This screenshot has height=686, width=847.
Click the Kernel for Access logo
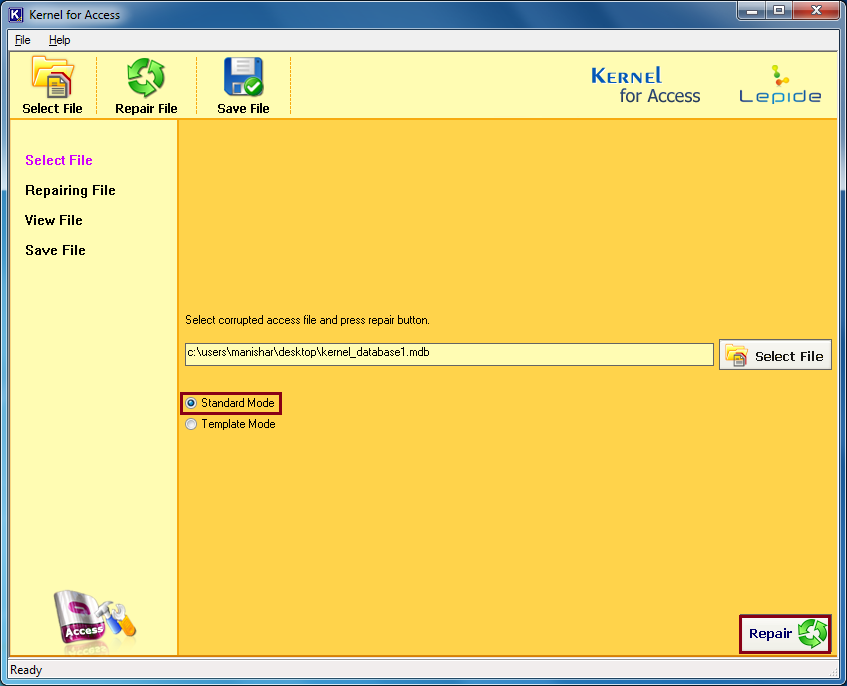pos(646,85)
